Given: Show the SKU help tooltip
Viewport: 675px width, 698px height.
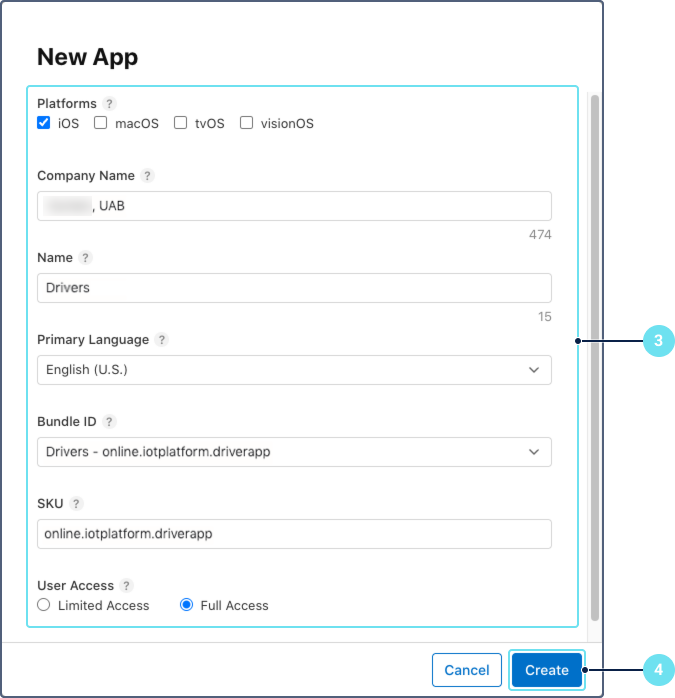Looking at the screenshot, I should [76, 503].
